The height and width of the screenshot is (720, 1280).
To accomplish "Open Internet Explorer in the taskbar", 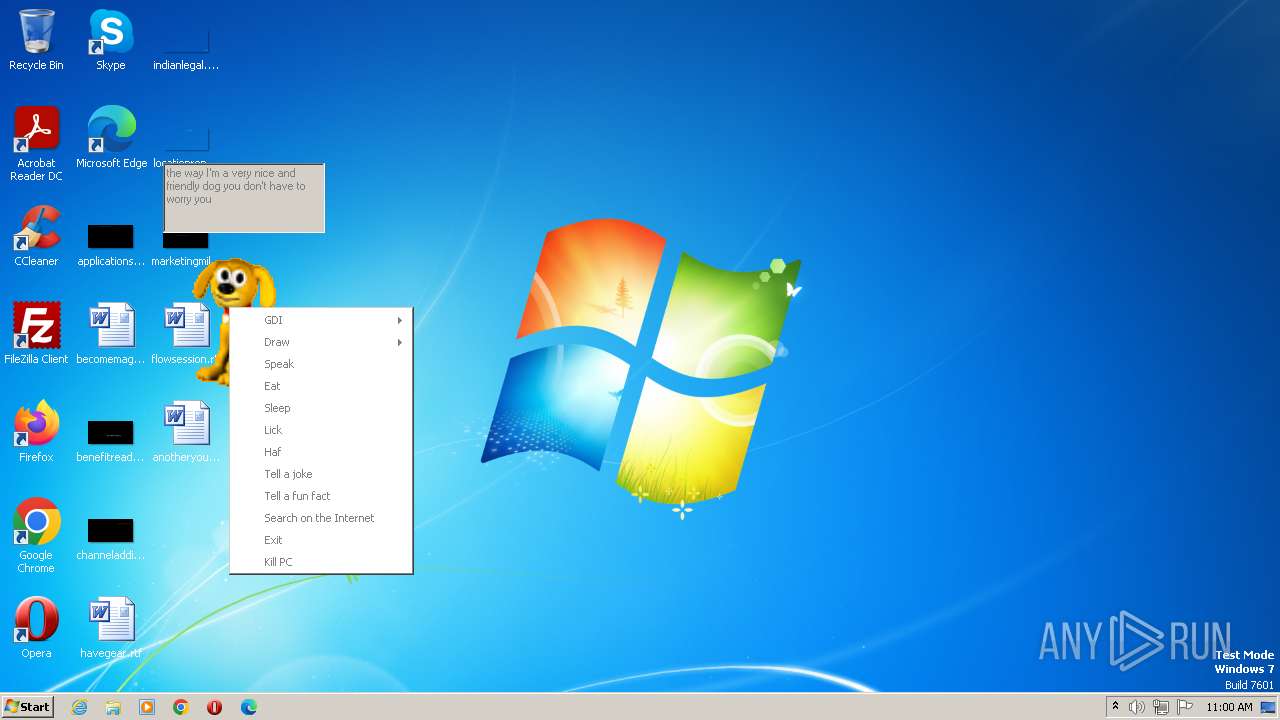I will tap(79, 707).
